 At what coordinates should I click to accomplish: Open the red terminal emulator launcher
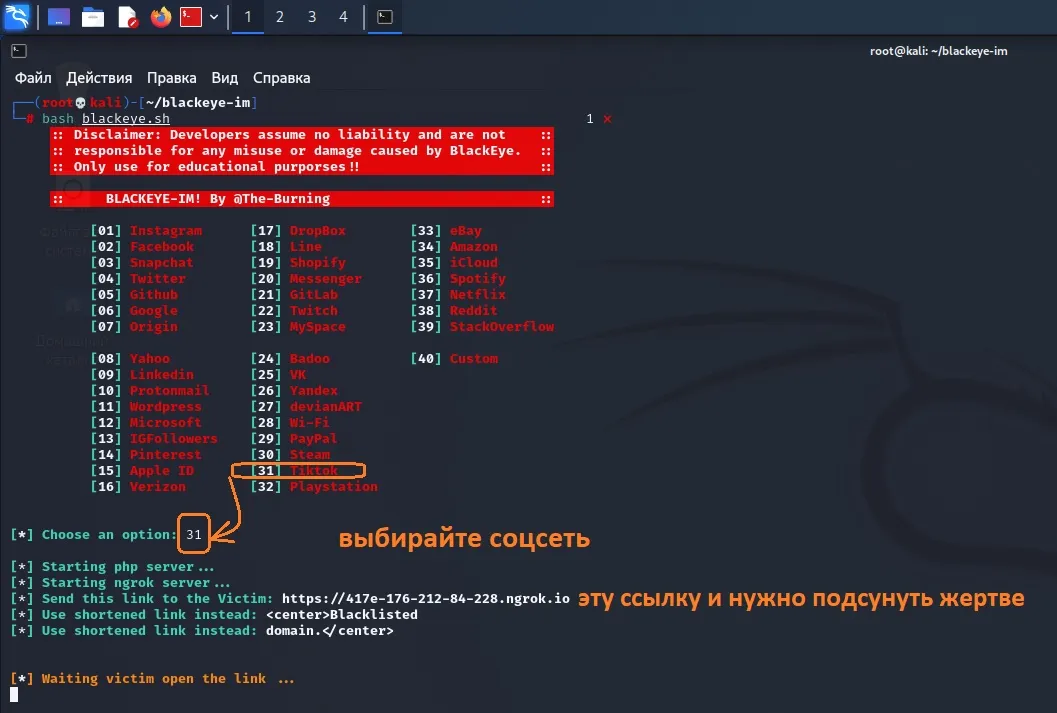(x=191, y=17)
